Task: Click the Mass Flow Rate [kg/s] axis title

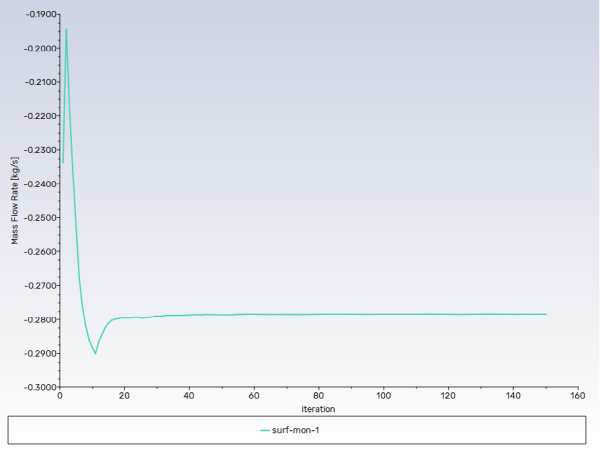Action: pyautogui.click(x=15, y=201)
